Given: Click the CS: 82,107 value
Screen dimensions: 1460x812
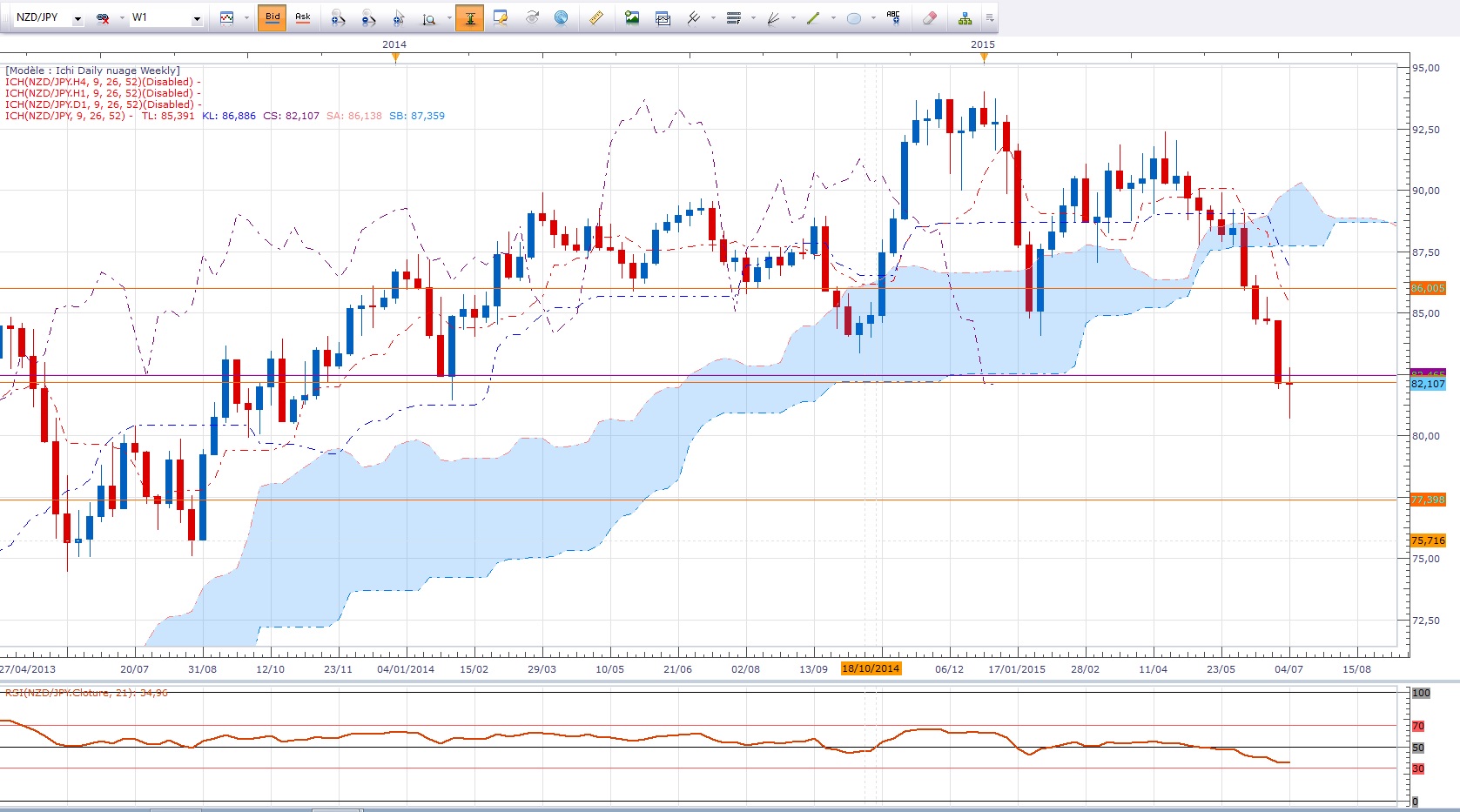Looking at the screenshot, I should point(291,116).
